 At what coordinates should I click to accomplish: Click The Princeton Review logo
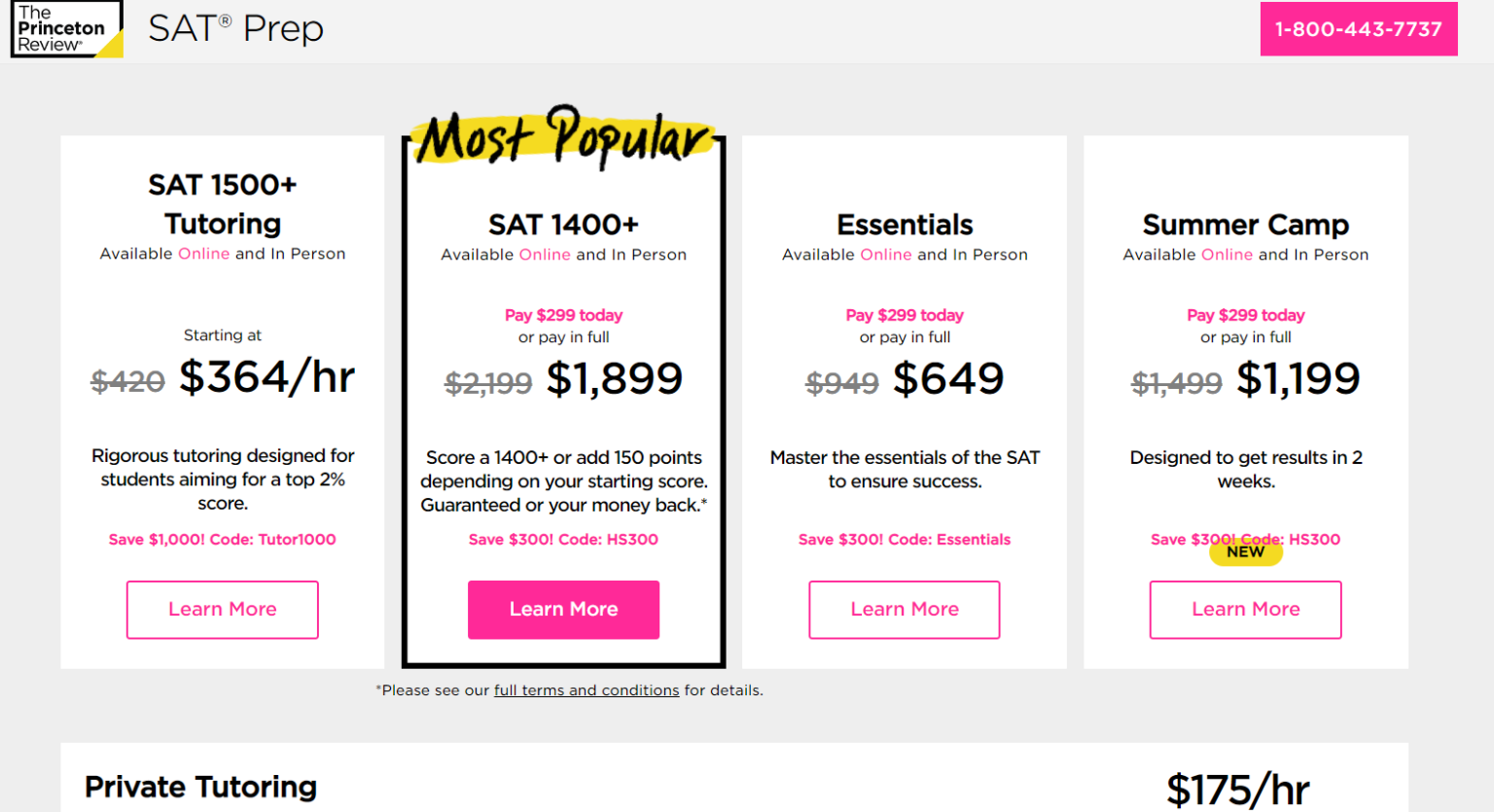coord(66,29)
